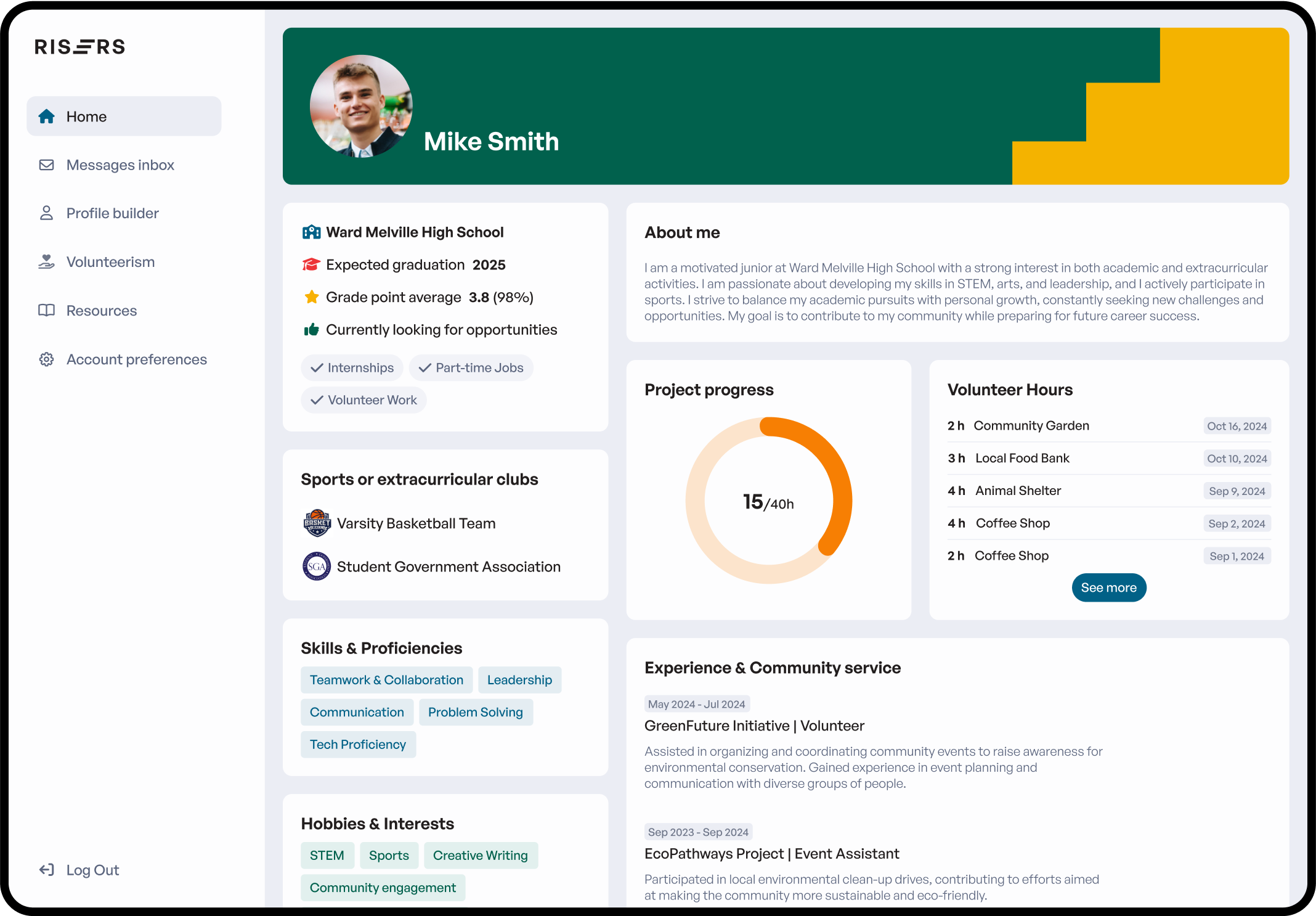Screen dimensions: 1316x916
Task: Expand the Skills & Proficiencies section
Action: point(382,648)
